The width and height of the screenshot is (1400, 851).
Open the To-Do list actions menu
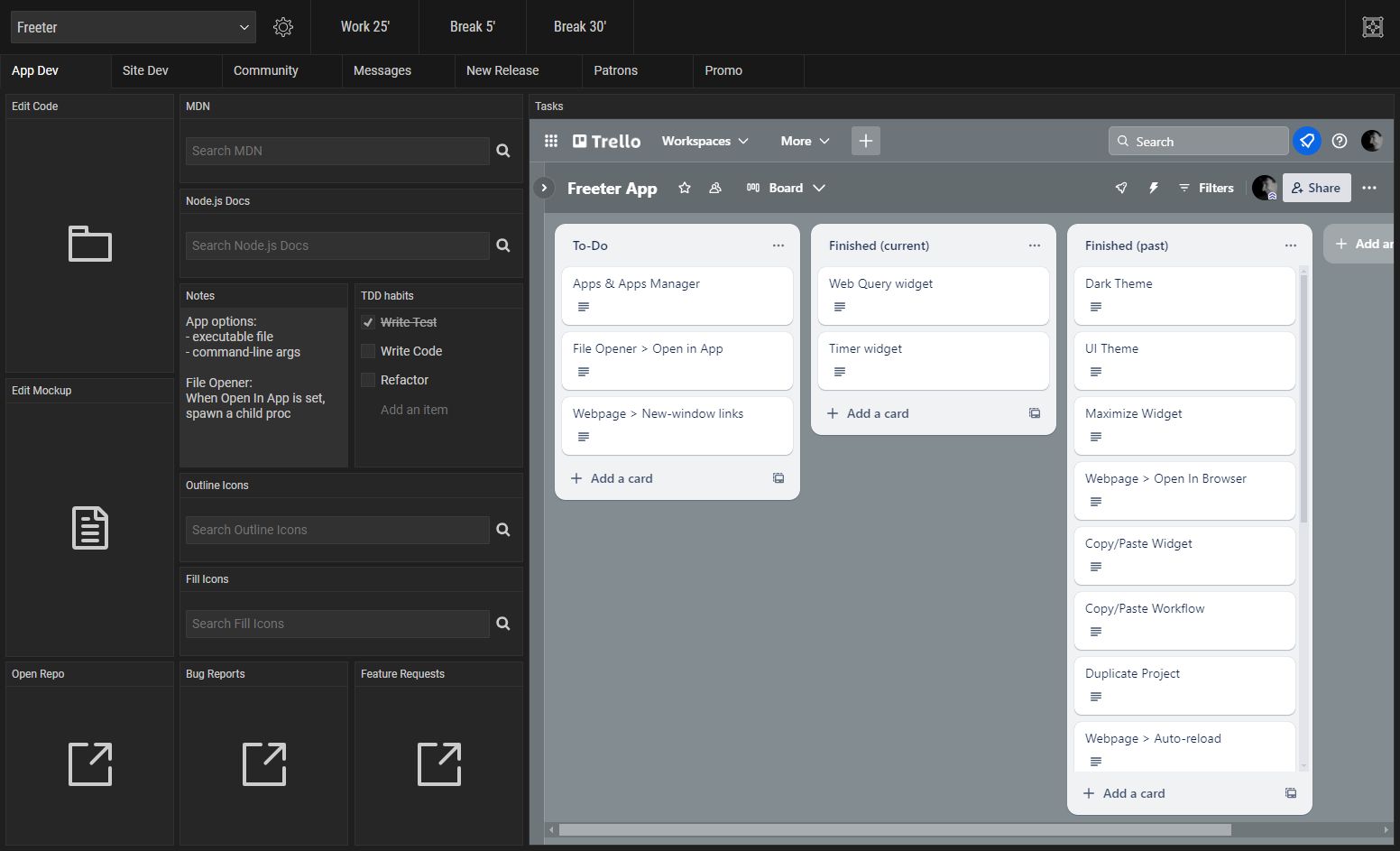coord(778,245)
